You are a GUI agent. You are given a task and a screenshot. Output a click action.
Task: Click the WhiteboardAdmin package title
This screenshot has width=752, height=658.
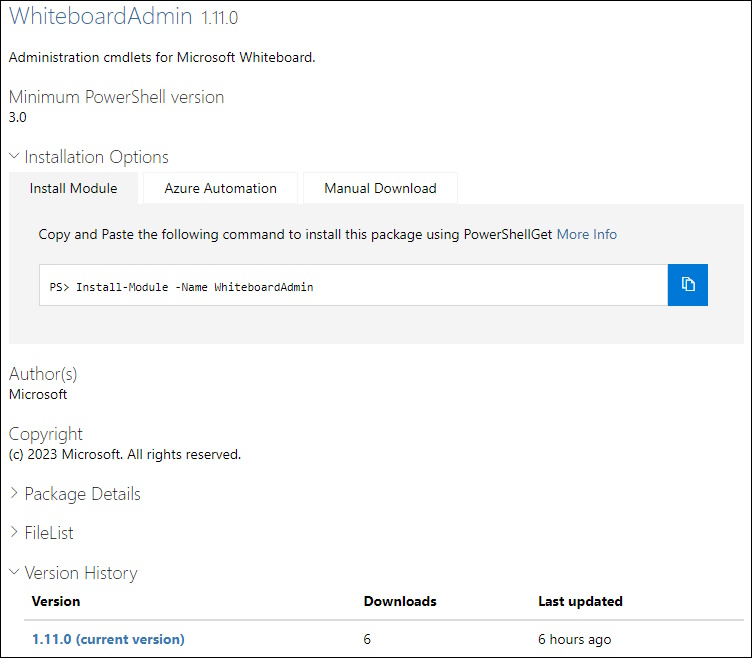[101, 16]
